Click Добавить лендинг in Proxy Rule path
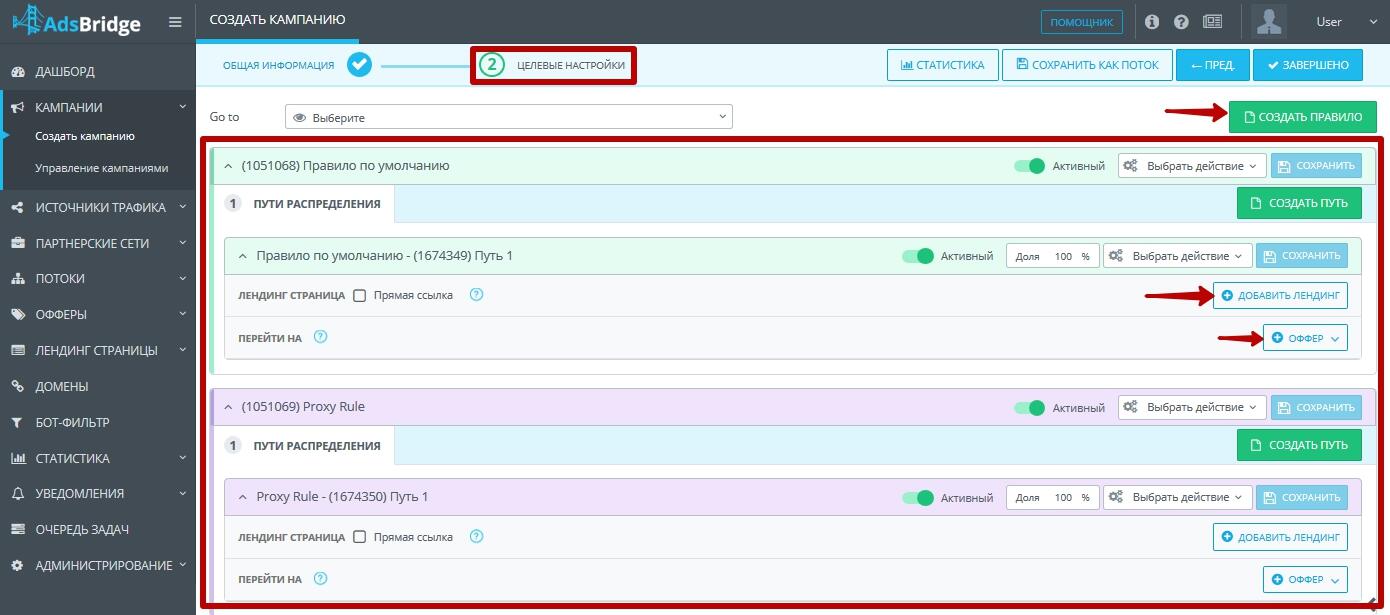Image resolution: width=1390 pixels, height=615 pixels. (x=1280, y=537)
